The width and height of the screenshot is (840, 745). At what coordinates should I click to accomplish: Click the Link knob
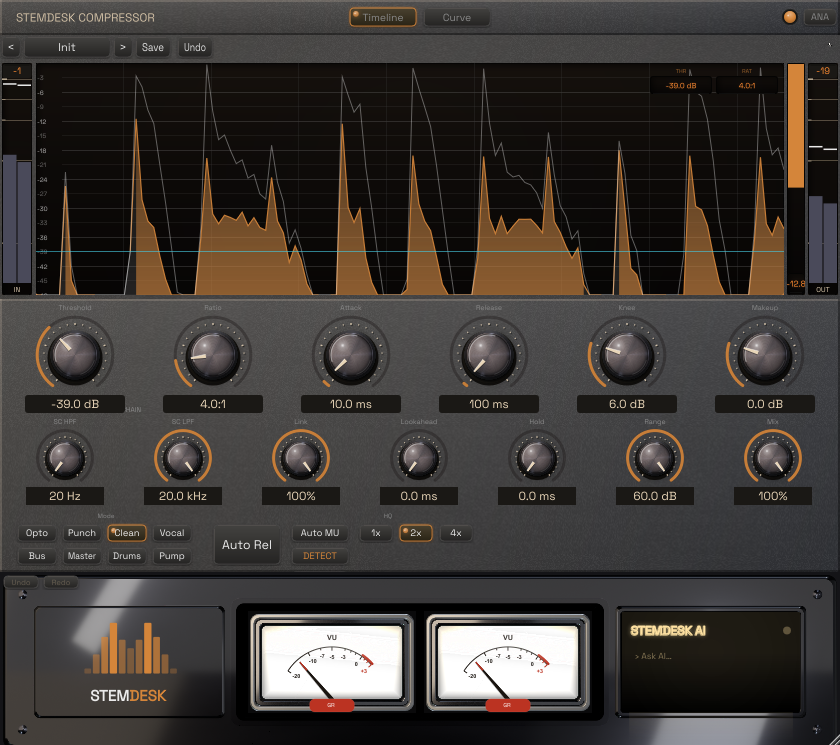301,458
